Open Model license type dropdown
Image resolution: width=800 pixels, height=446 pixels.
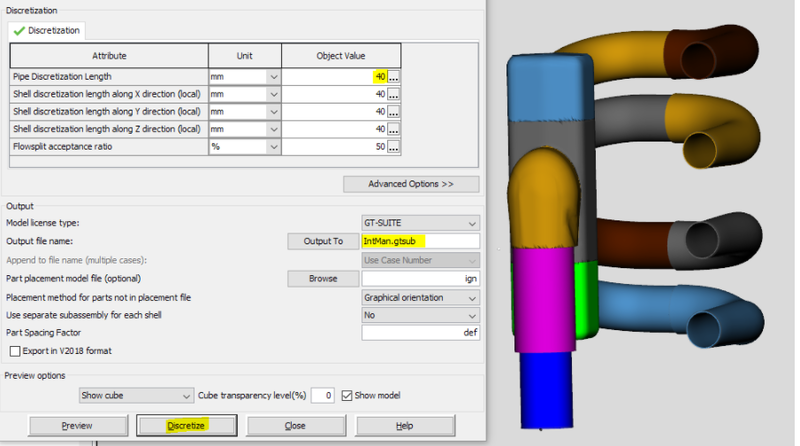click(x=420, y=223)
